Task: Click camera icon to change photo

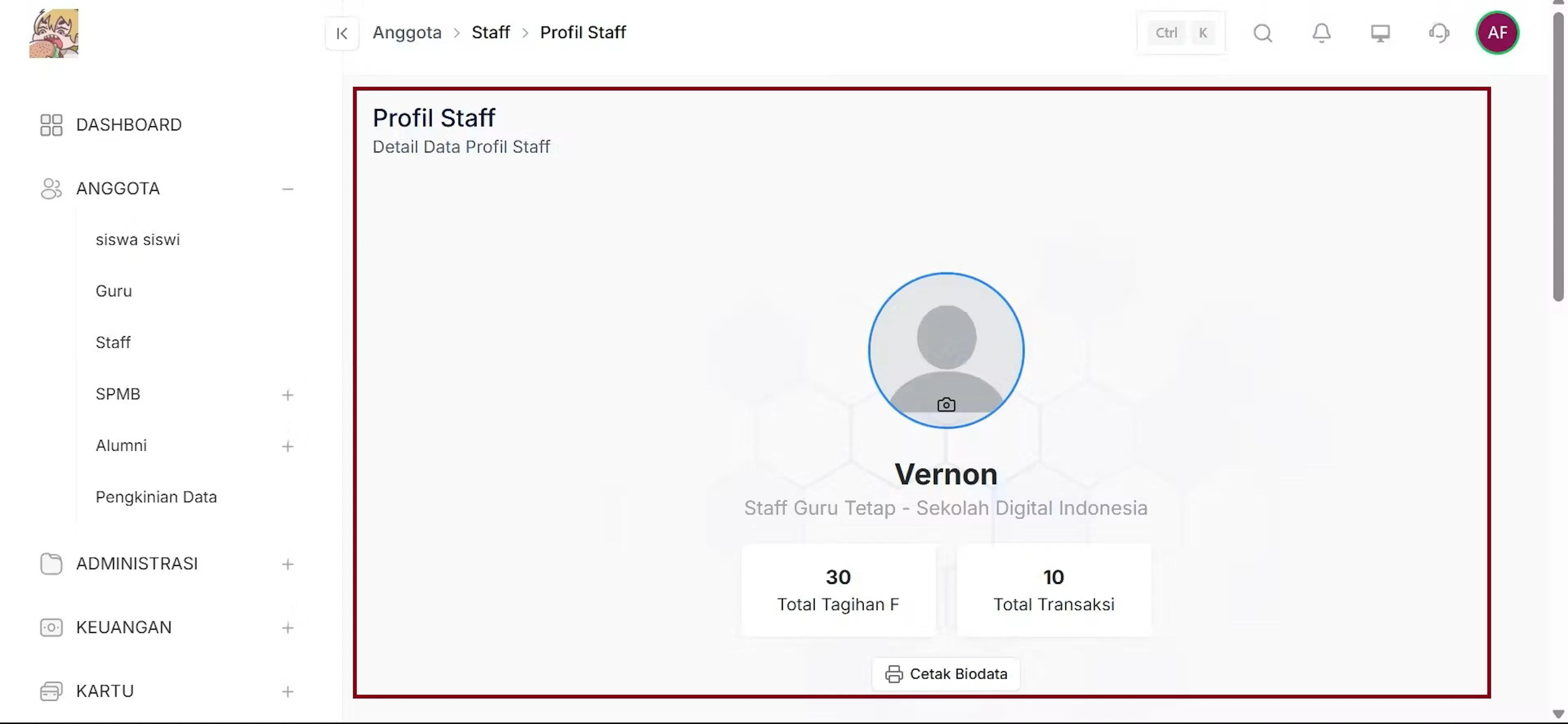Action: (946, 405)
